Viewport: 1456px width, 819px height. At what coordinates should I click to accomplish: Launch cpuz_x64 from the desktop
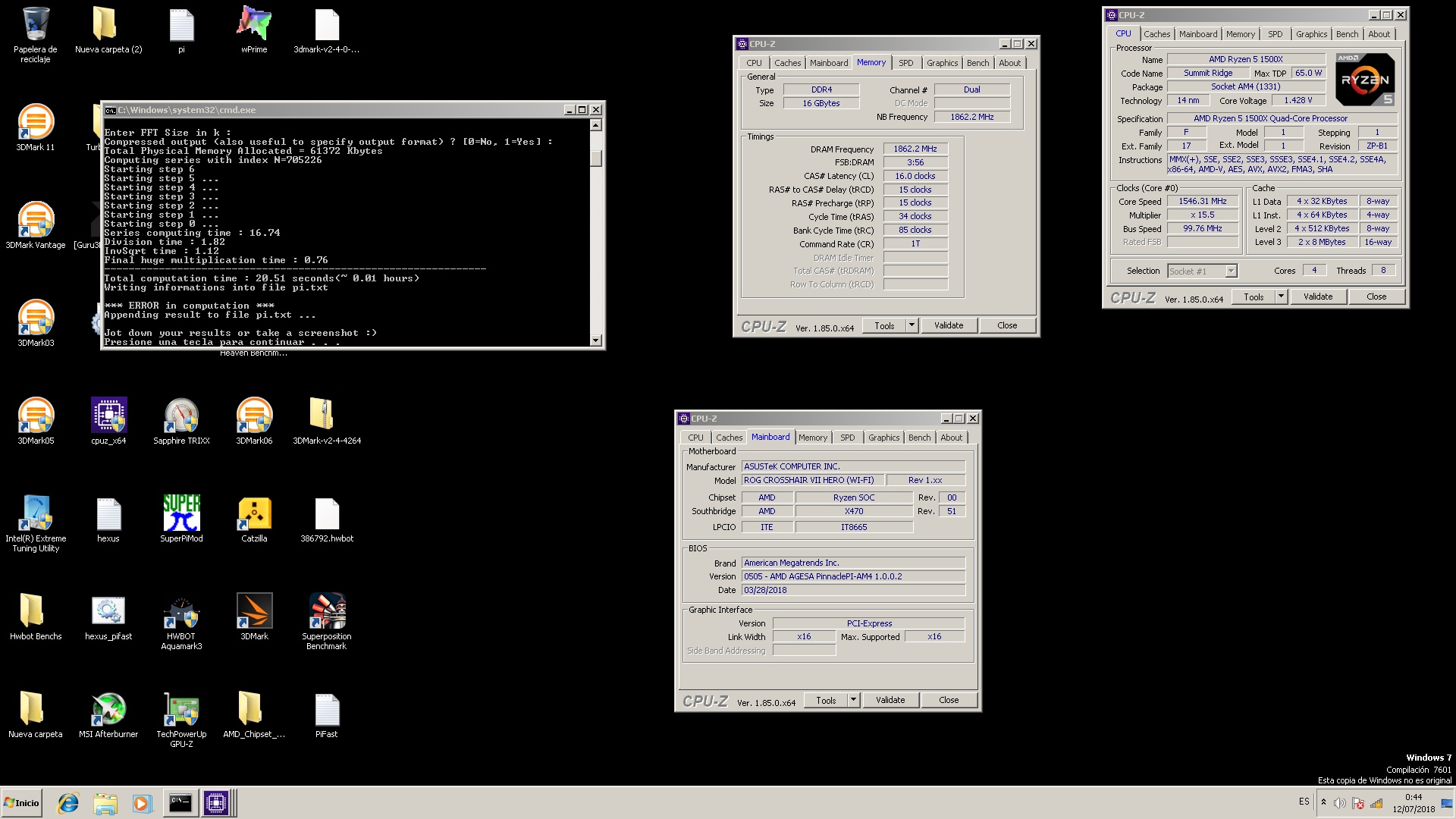[x=108, y=421]
